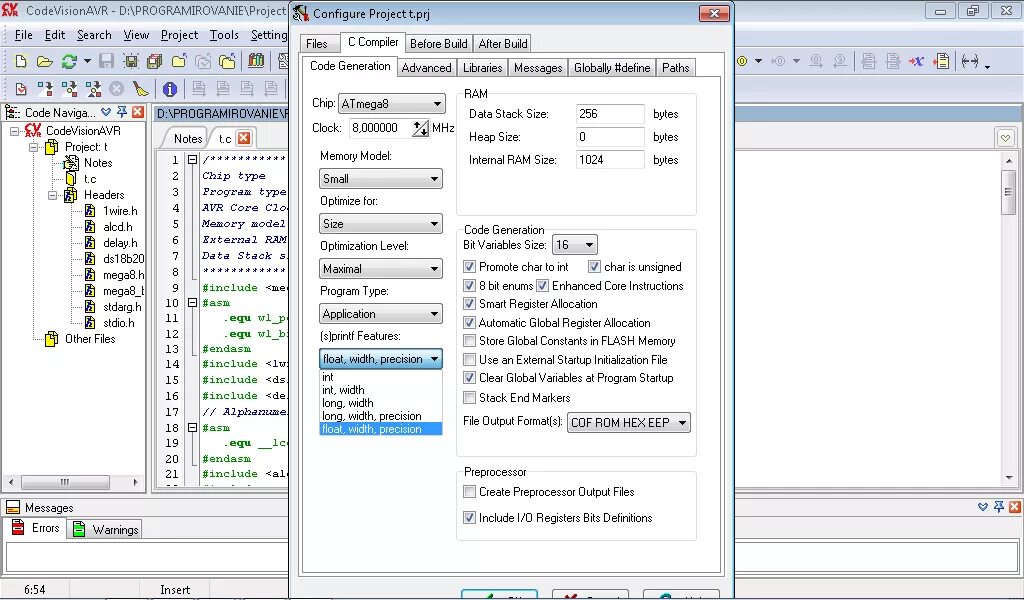Click the green Reopen arrows icon
Image resolution: width=1024 pixels, height=600 pixels.
[x=69, y=61]
